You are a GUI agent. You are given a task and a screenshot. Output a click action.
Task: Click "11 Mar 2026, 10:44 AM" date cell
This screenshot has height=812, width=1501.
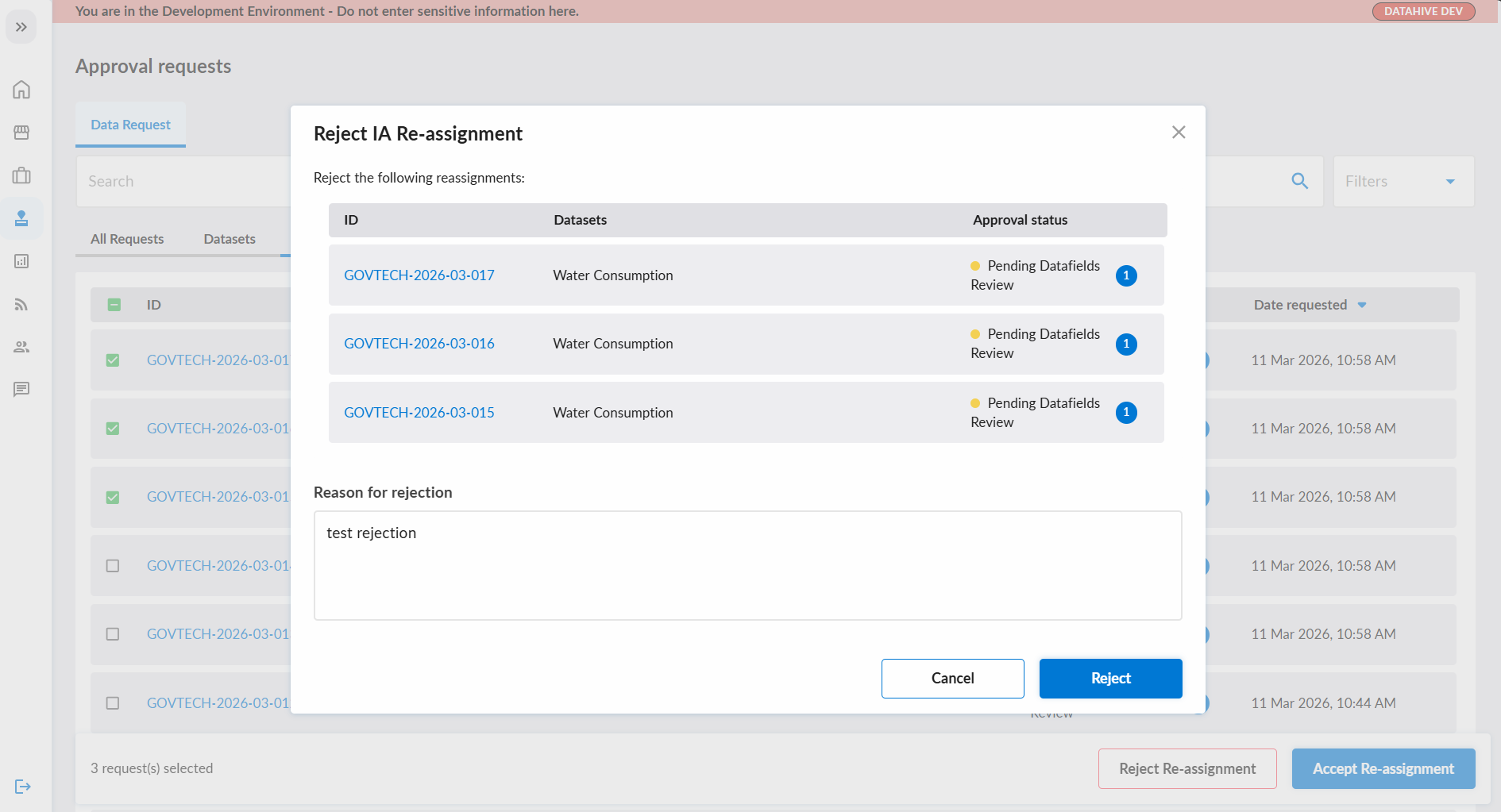[1323, 703]
